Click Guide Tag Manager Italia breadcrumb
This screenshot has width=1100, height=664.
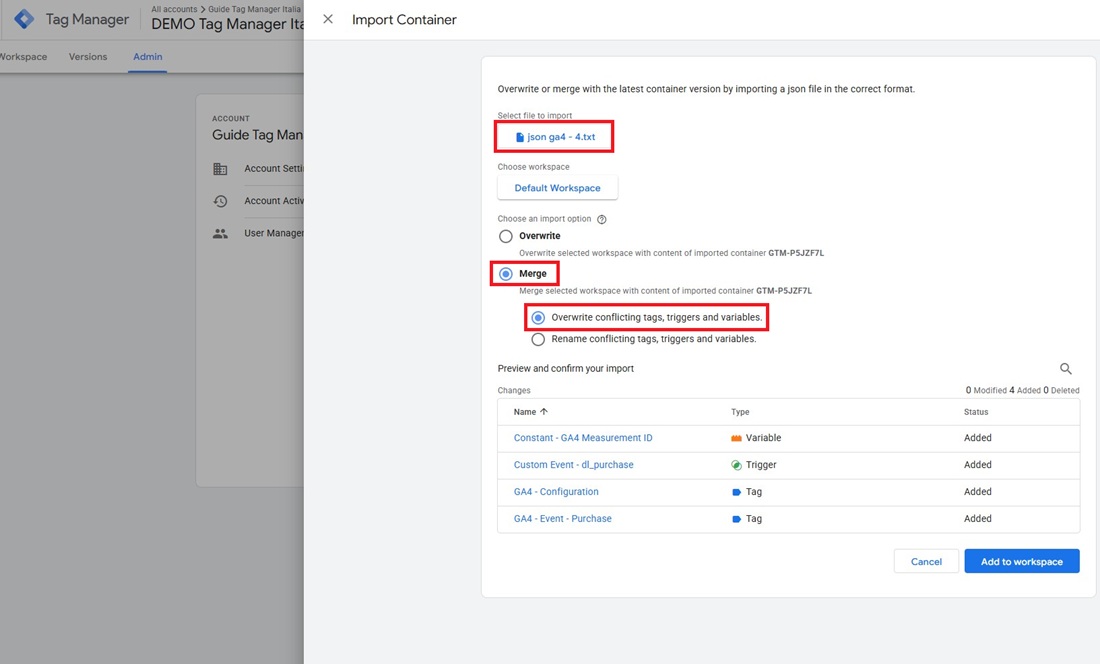[254, 9]
